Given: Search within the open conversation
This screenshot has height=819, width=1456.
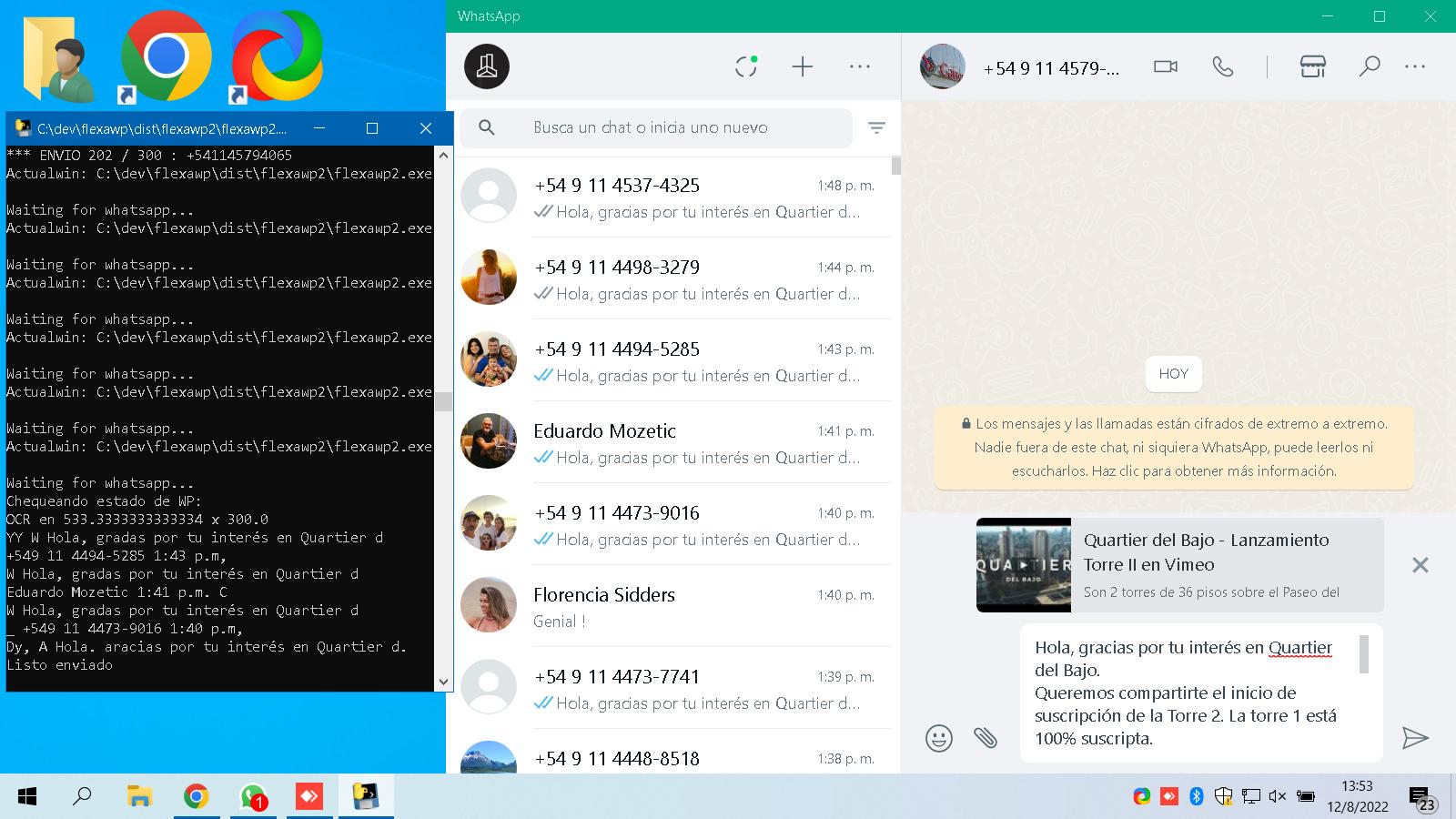Looking at the screenshot, I should (x=1370, y=66).
